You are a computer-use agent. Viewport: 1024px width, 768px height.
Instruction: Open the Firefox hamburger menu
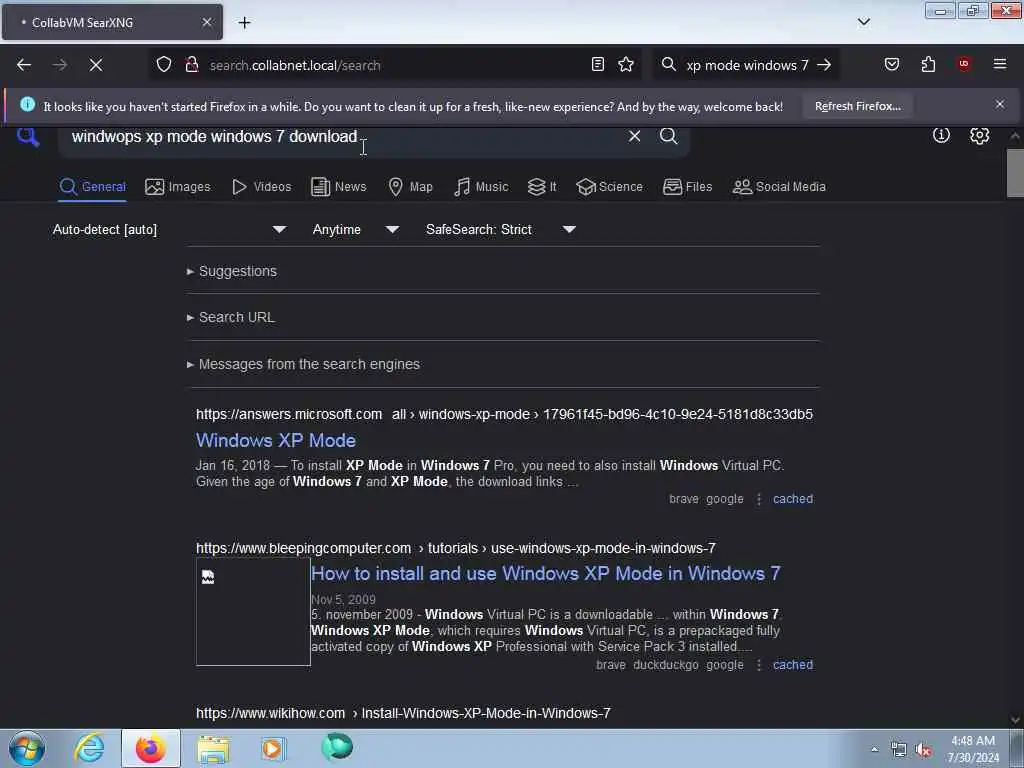pos(1000,64)
